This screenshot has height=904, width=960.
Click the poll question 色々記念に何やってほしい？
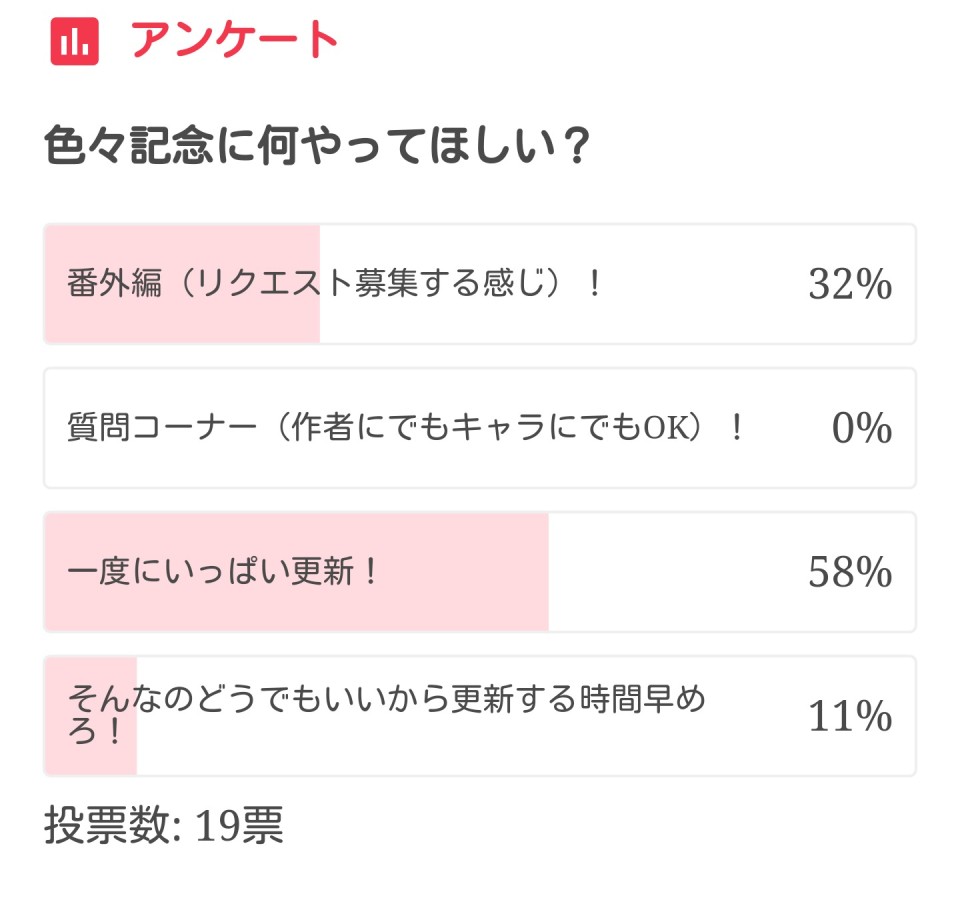(317, 148)
